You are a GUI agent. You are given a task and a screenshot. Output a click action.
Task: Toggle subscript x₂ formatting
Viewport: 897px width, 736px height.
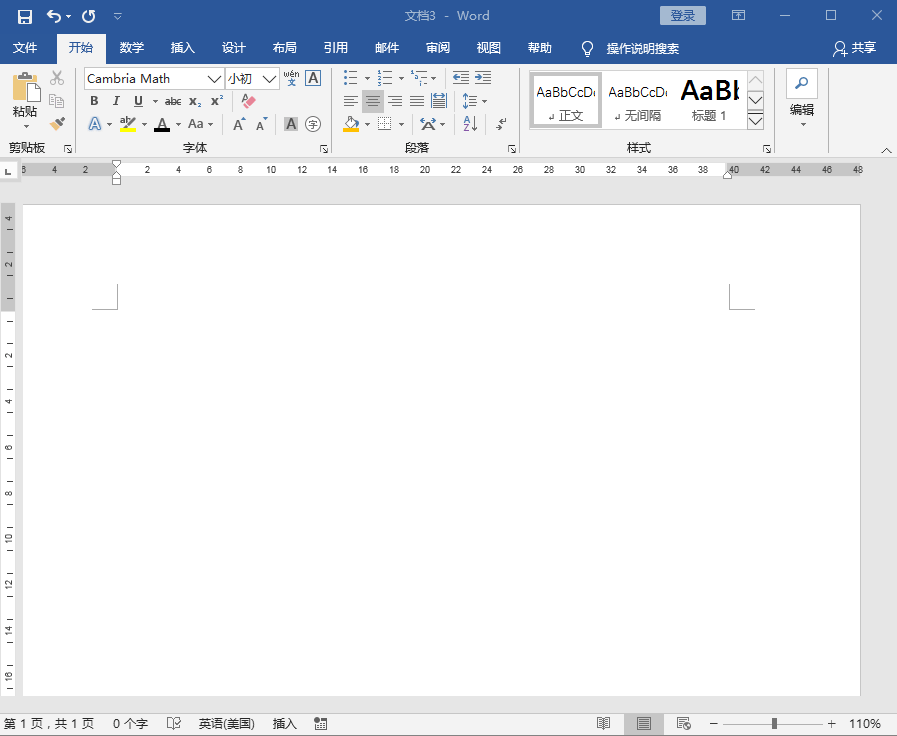(x=195, y=101)
